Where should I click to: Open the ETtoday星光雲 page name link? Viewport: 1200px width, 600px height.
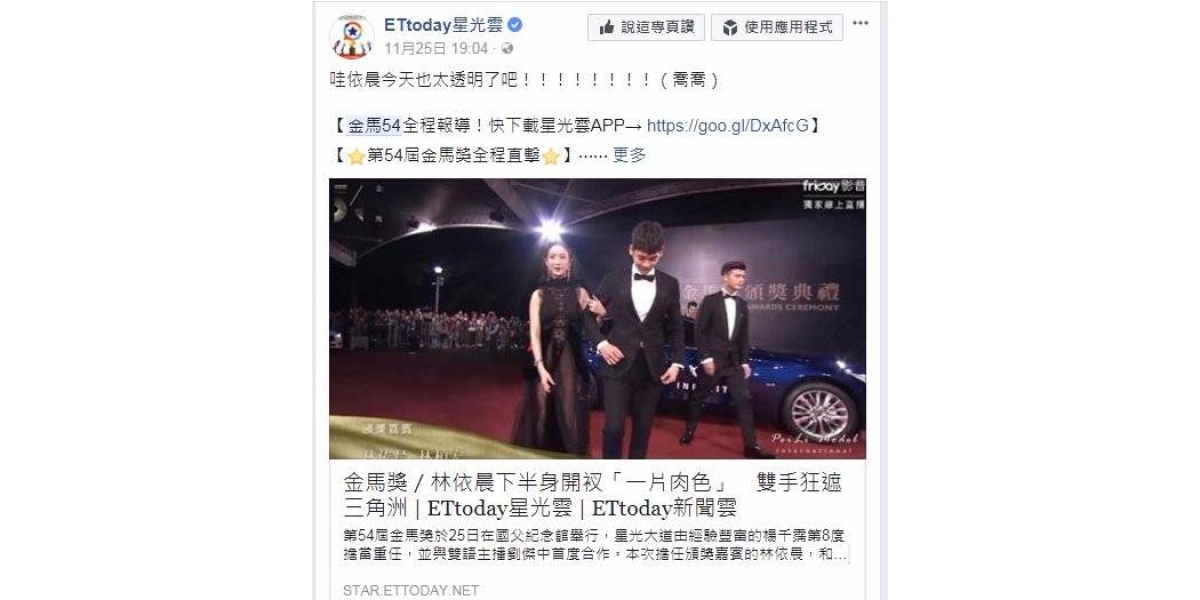pyautogui.click(x=444, y=25)
